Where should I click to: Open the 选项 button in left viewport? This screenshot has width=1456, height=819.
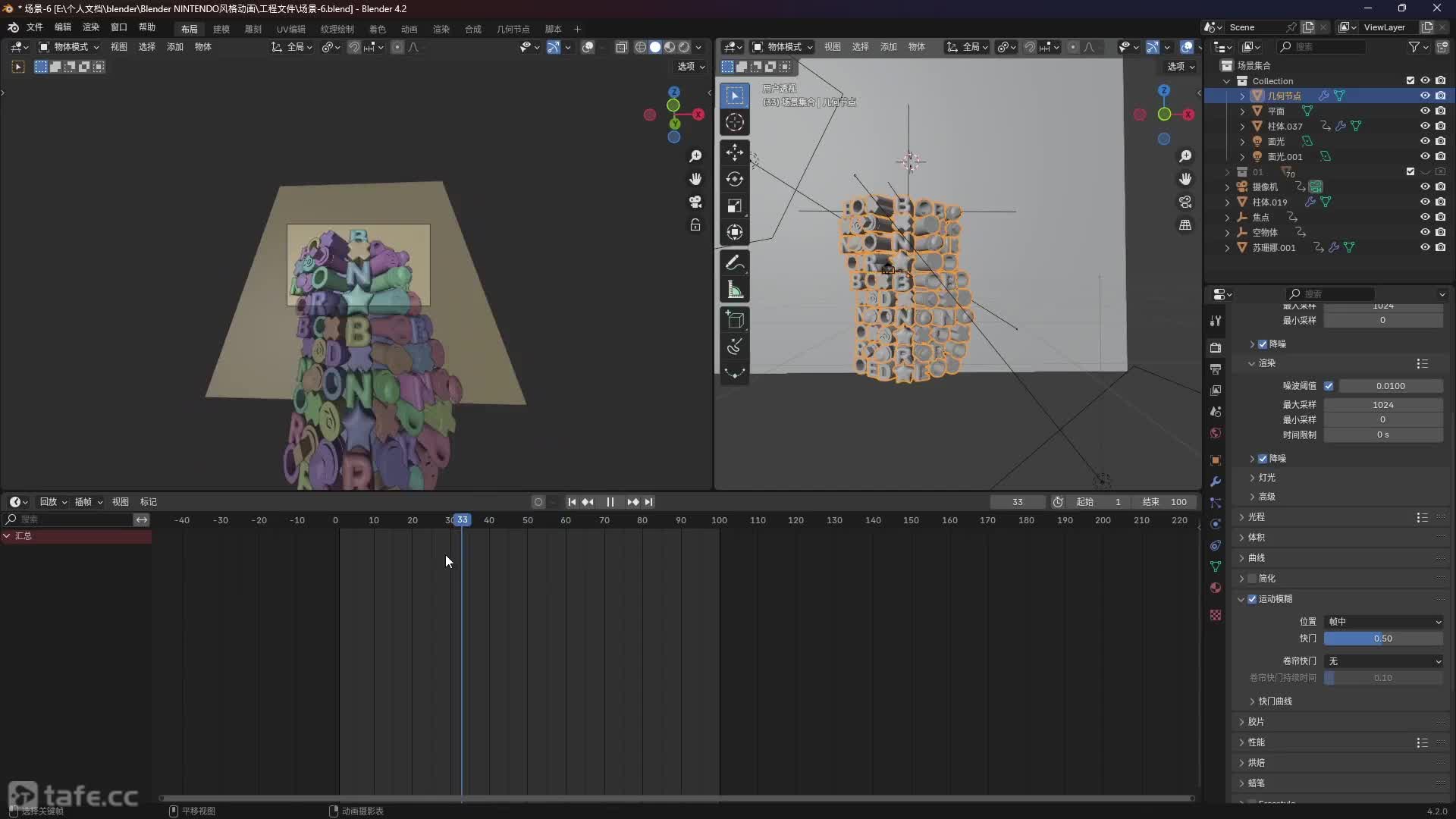click(x=691, y=67)
